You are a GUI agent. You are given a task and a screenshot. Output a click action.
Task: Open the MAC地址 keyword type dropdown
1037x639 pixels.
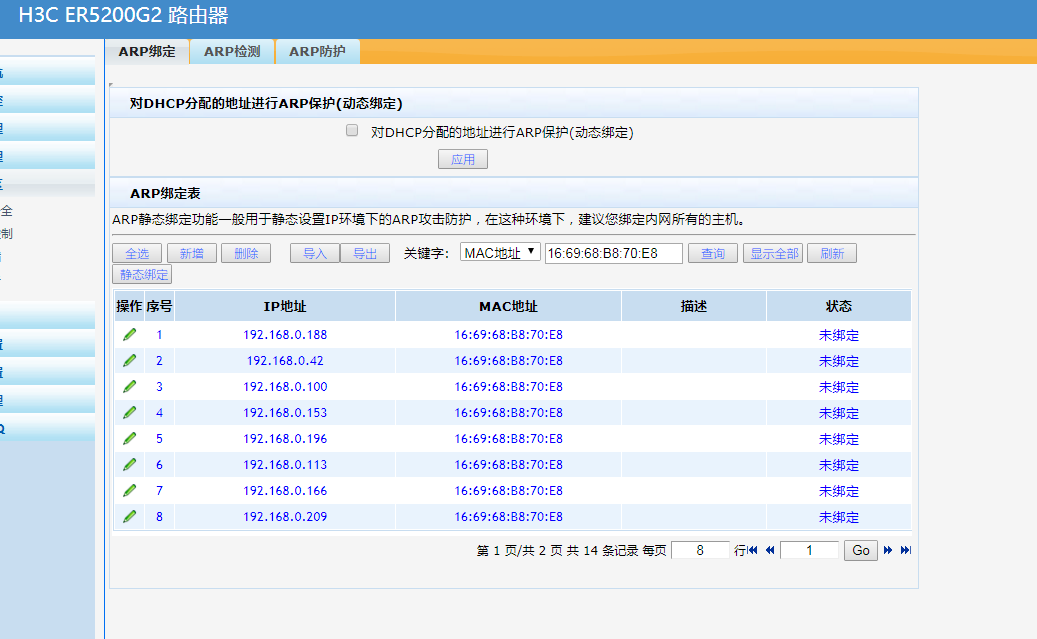(x=500, y=253)
